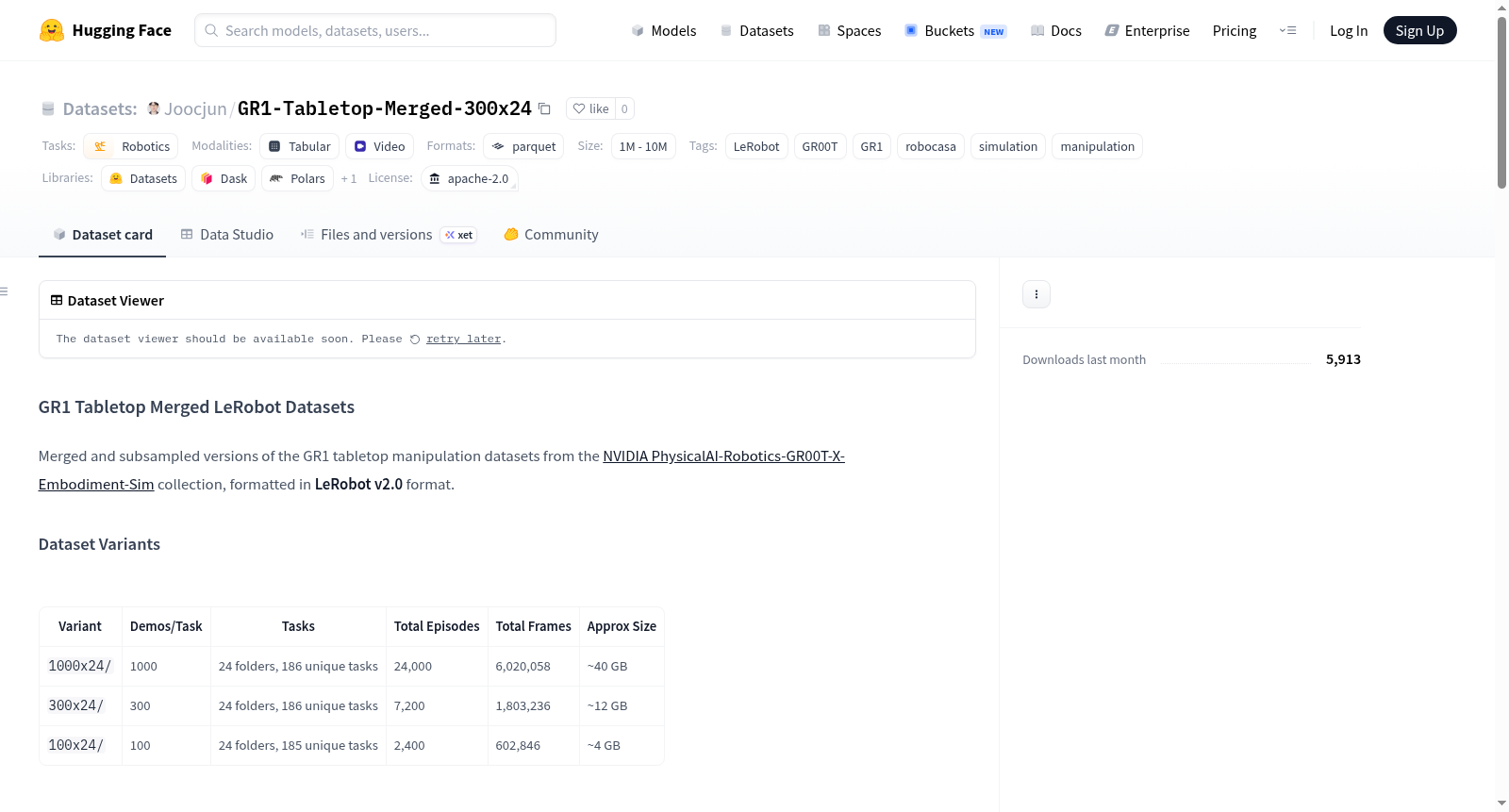This screenshot has height=812, width=1509.
Task: Switch to the Data Studio tab
Action: point(226,235)
